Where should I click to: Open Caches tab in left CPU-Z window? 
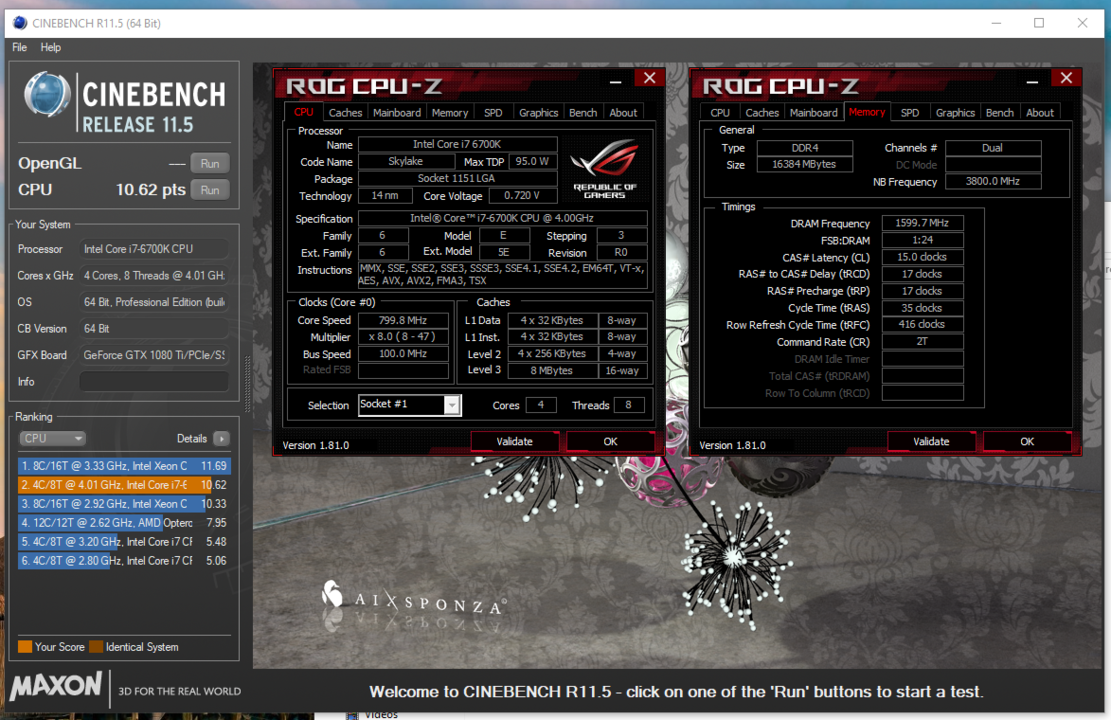pyautogui.click(x=345, y=113)
